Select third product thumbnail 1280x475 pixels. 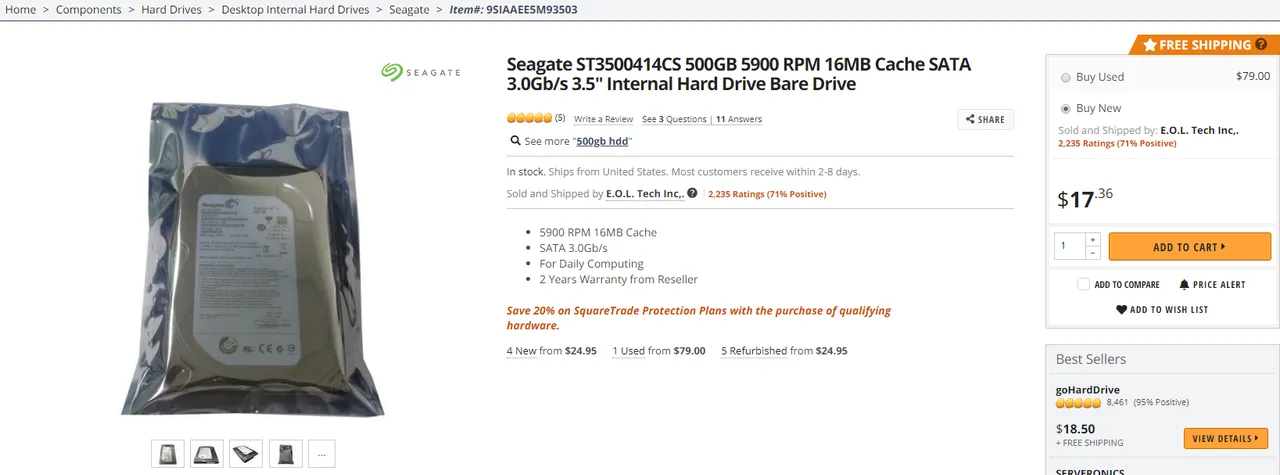246,454
